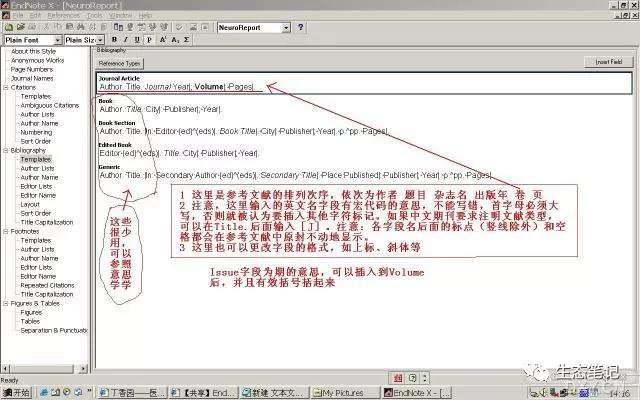Click in the Generic template text
The height and width of the screenshot is (400, 640).
[x=296, y=176]
